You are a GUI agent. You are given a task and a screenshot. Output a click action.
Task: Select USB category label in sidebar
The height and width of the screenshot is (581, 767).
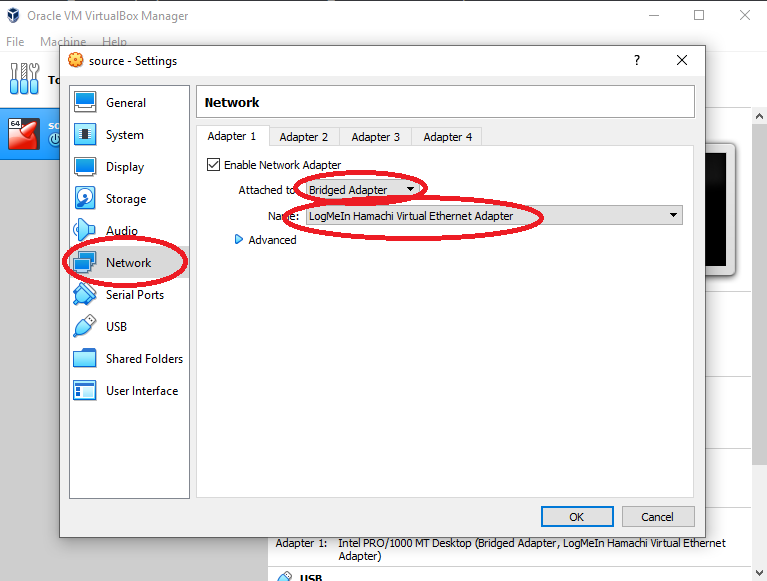pos(116,327)
